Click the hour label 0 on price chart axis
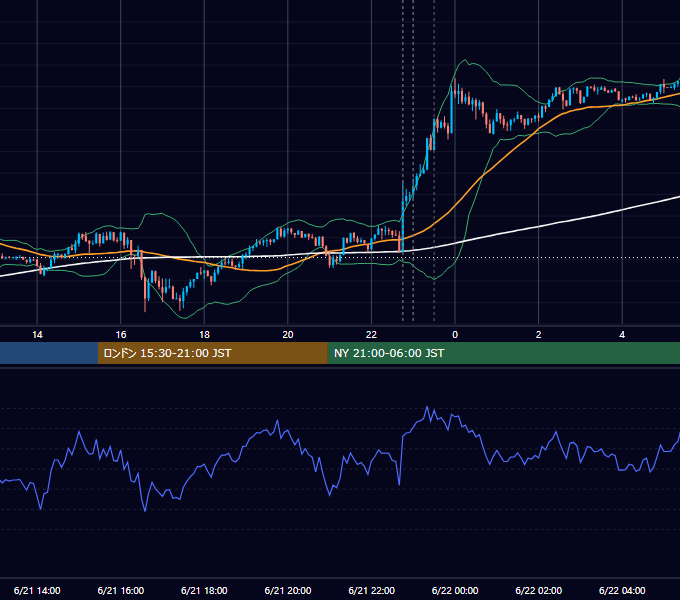Viewport: 680px width, 600px height. (x=455, y=335)
